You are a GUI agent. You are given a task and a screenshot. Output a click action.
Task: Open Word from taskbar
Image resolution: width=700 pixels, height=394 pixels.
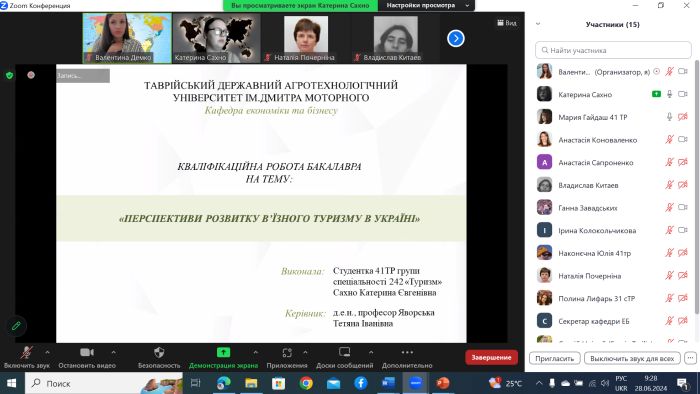[x=388, y=383]
